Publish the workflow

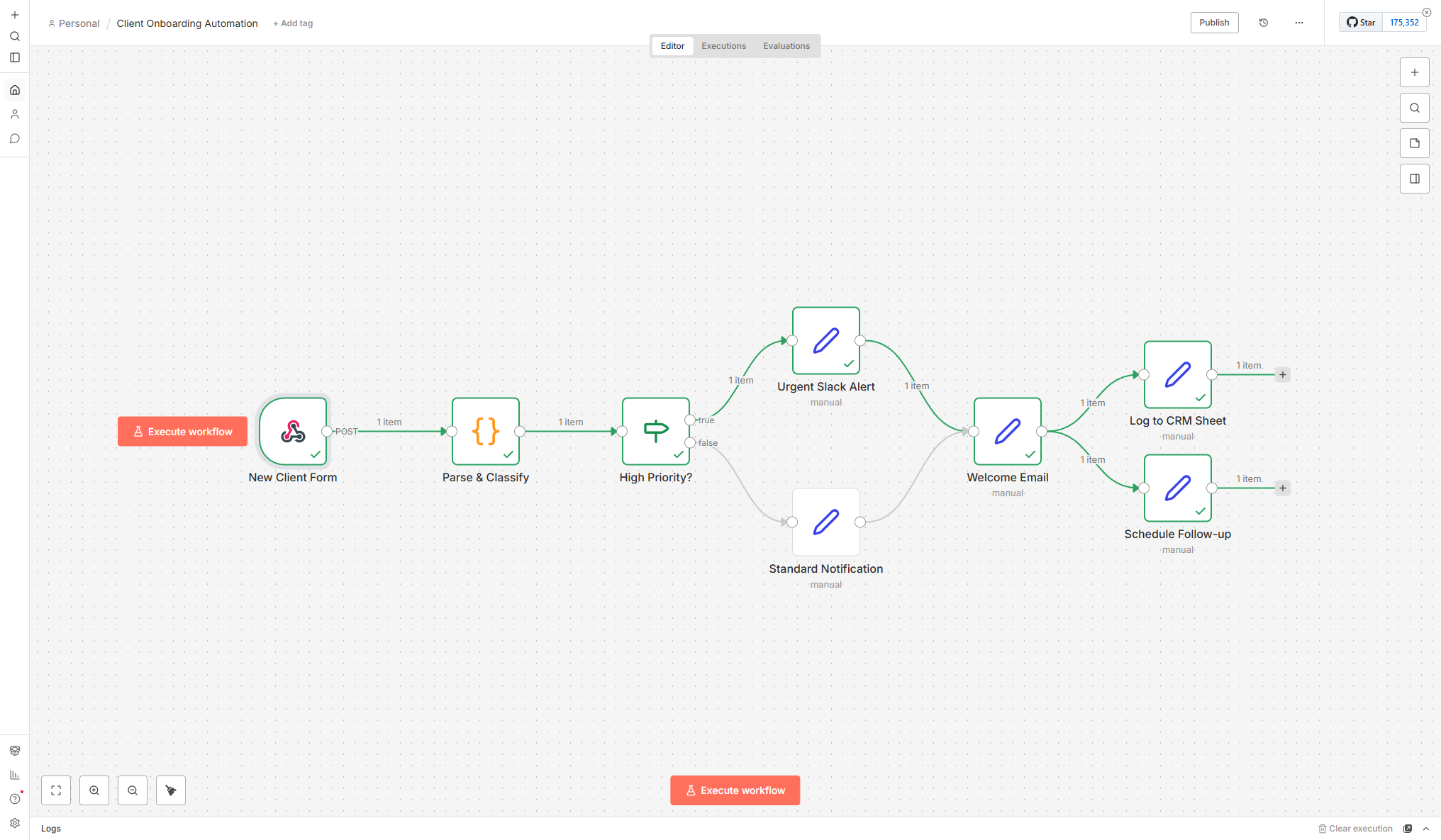pos(1214,22)
